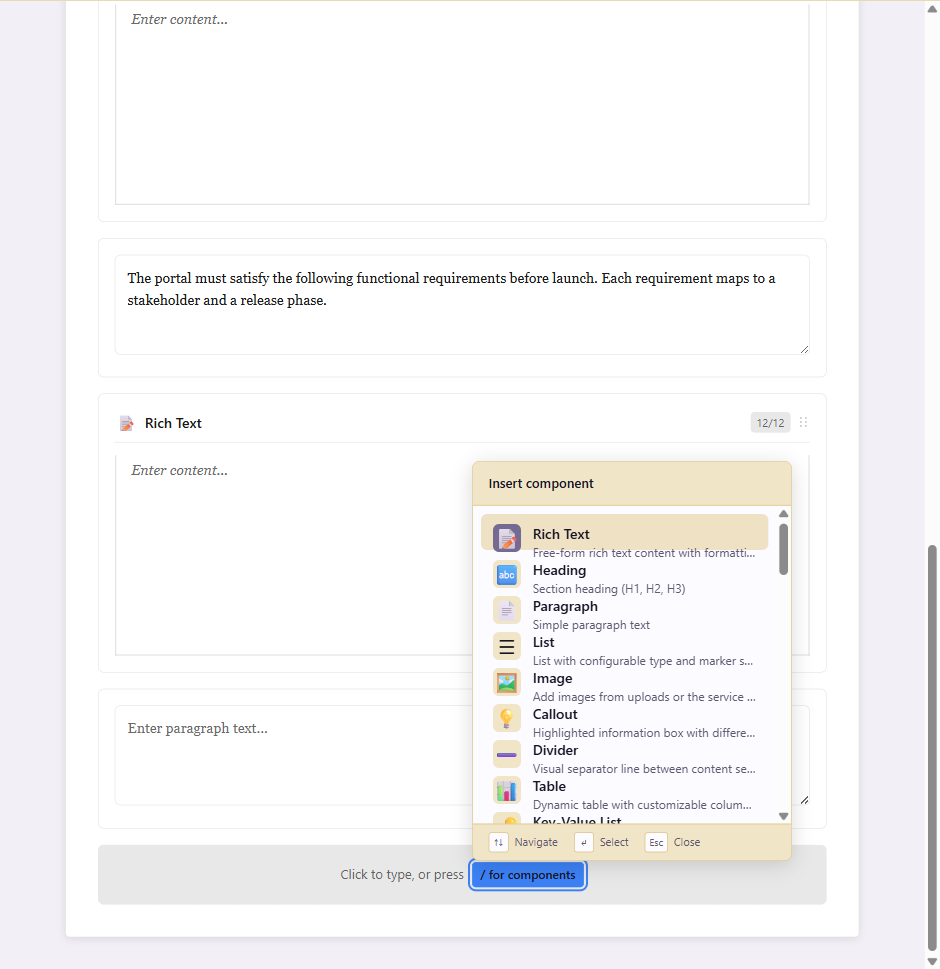940x969 pixels.
Task: Click into the functional requirements paragraph text
Action: click(462, 305)
